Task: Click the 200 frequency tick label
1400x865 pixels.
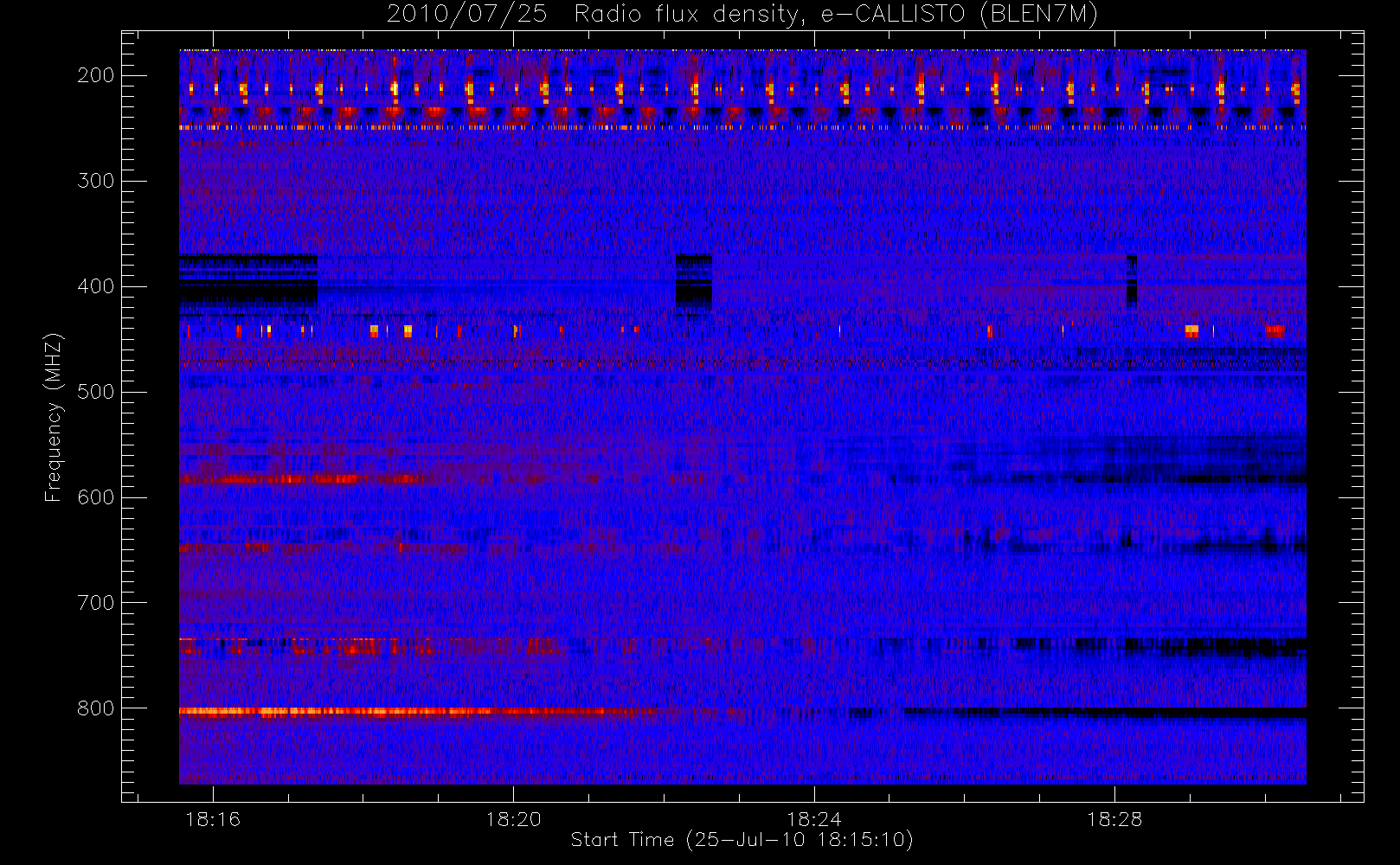Action: pos(96,75)
